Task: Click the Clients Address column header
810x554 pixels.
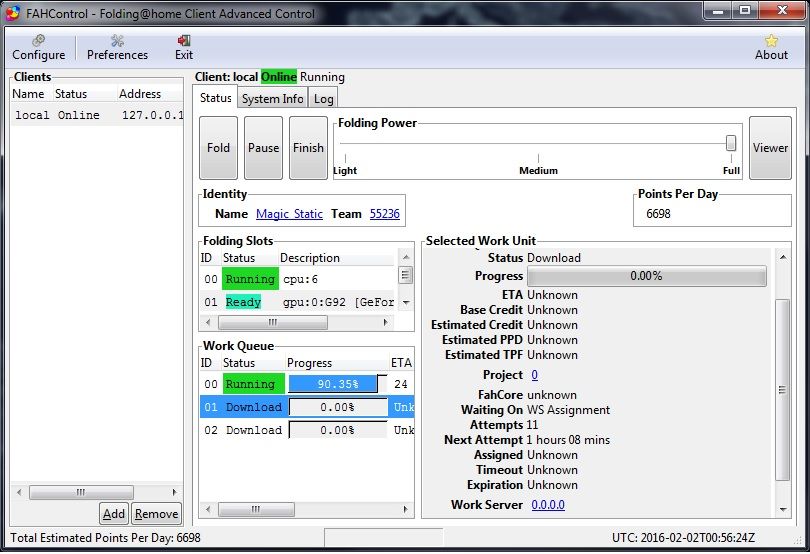Action: [150, 94]
